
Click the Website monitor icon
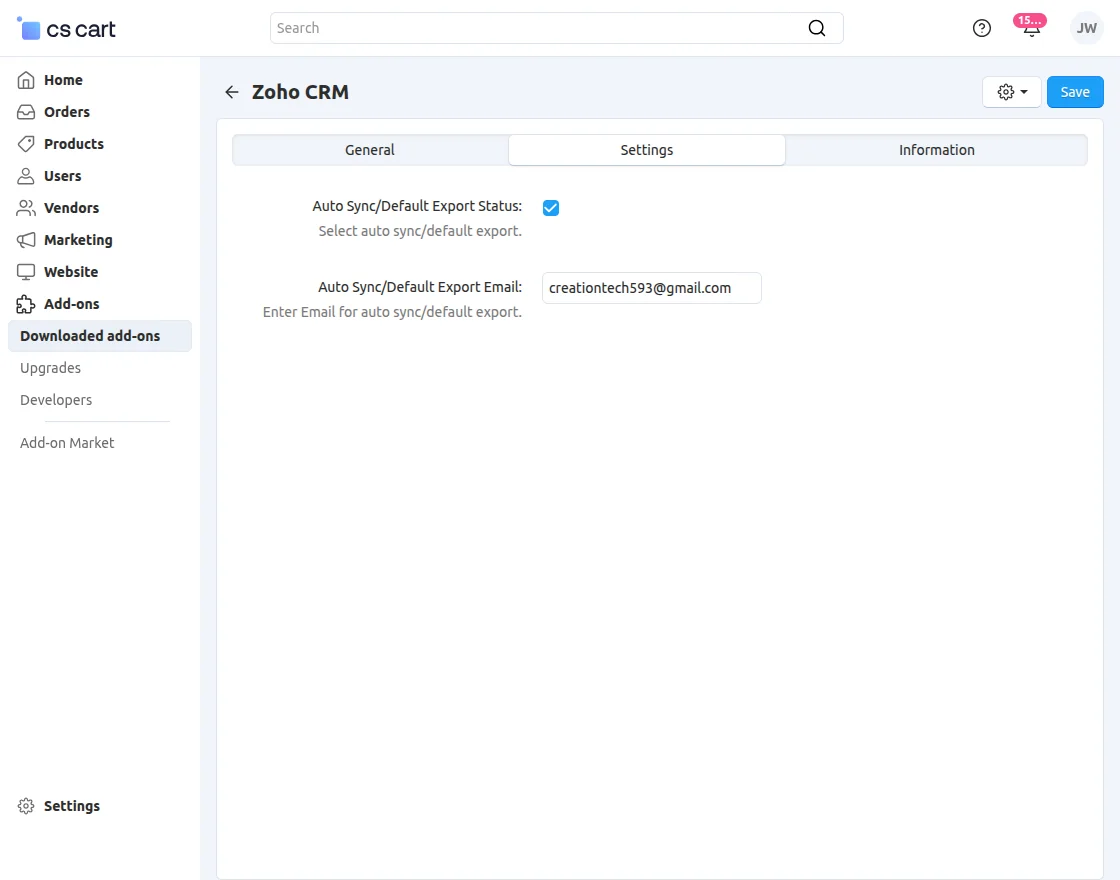click(x=26, y=272)
